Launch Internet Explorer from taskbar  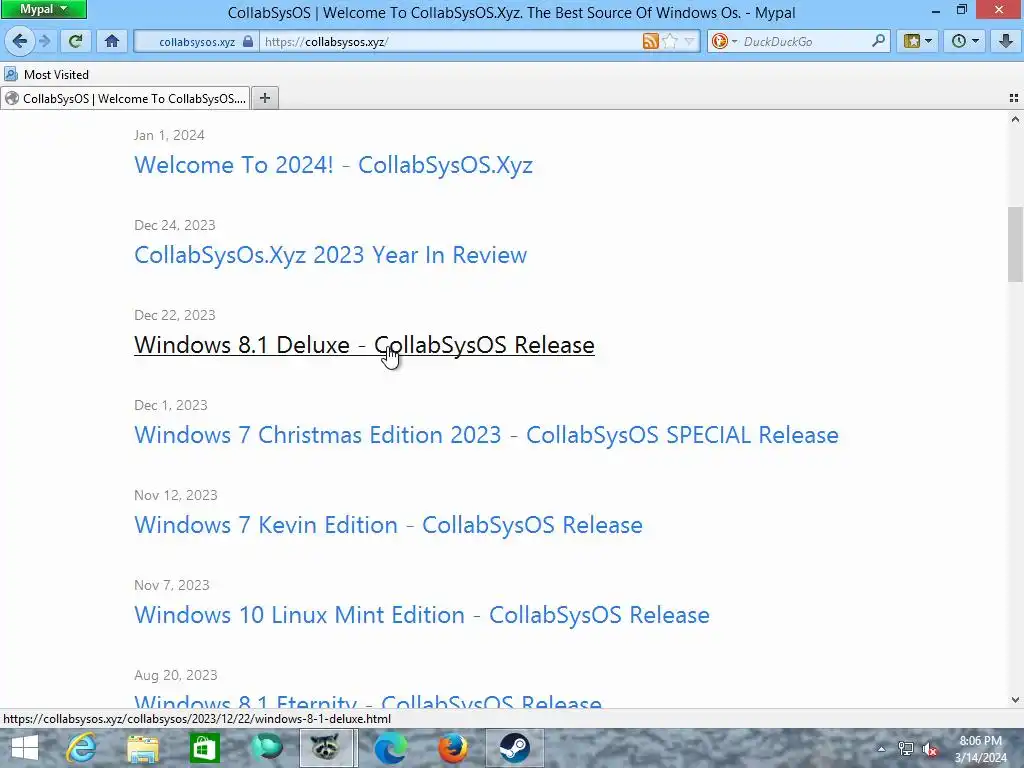point(81,748)
